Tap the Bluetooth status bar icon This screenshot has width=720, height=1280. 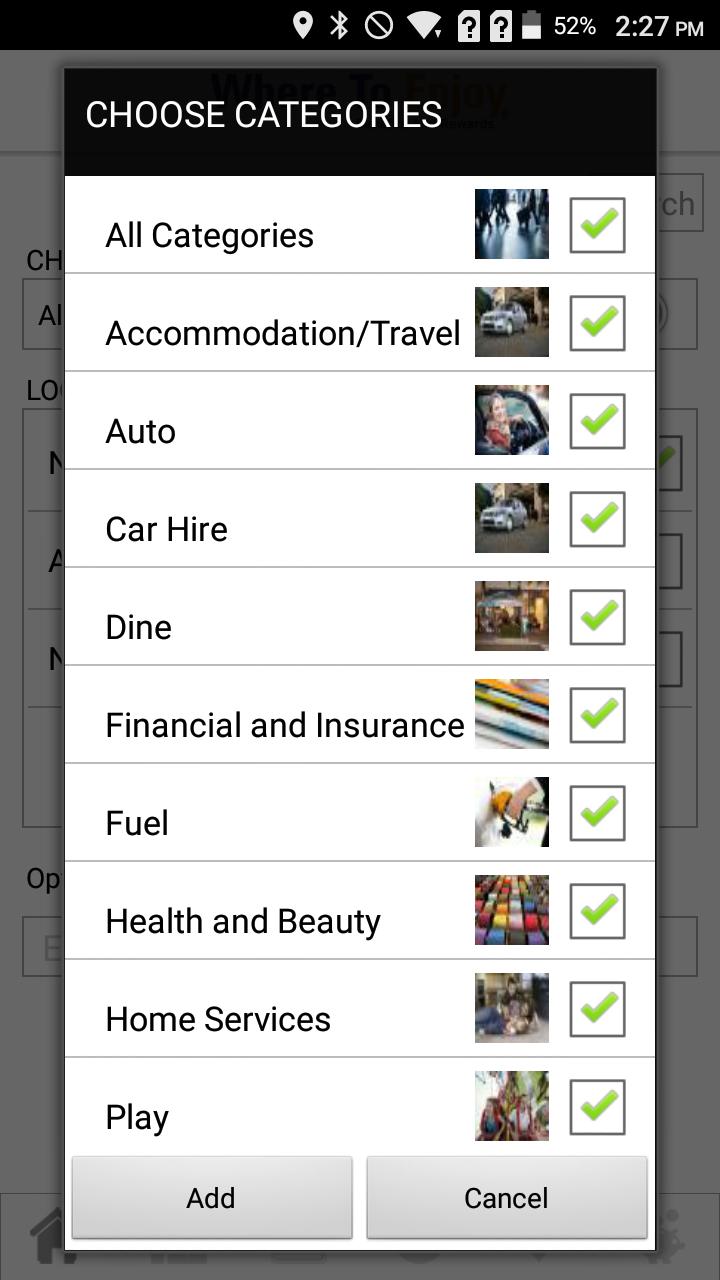coord(339,25)
